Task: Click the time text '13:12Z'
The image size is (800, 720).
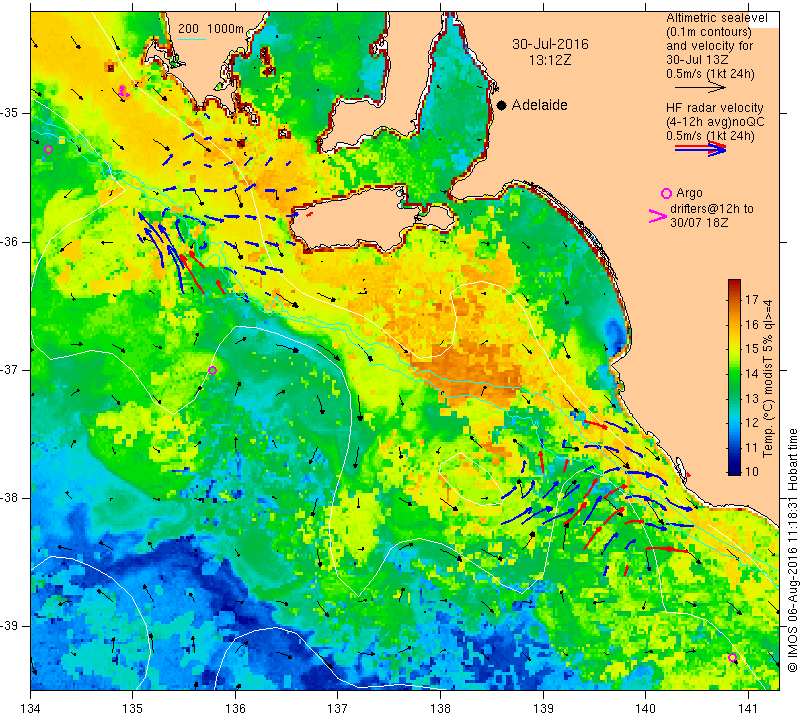Action: [550, 60]
